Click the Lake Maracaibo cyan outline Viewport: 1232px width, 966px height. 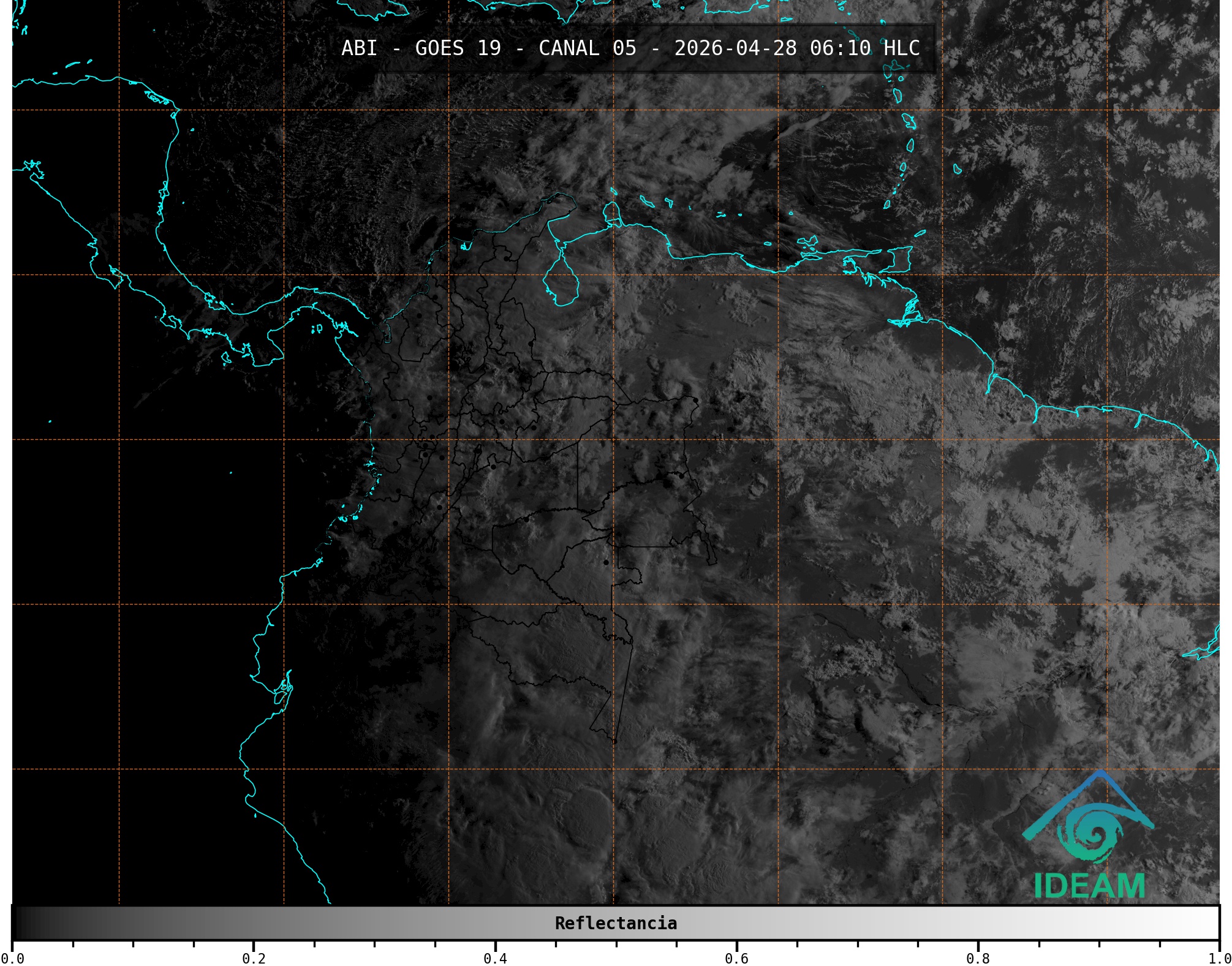(561, 283)
